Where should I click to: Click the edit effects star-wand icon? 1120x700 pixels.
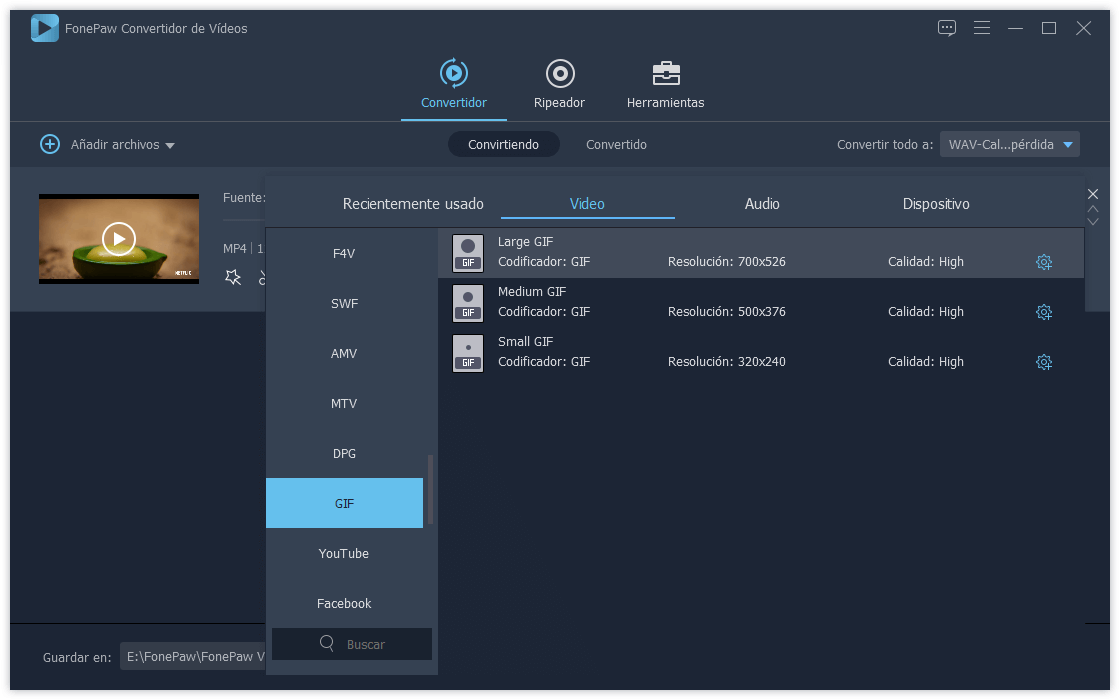pyautogui.click(x=233, y=277)
